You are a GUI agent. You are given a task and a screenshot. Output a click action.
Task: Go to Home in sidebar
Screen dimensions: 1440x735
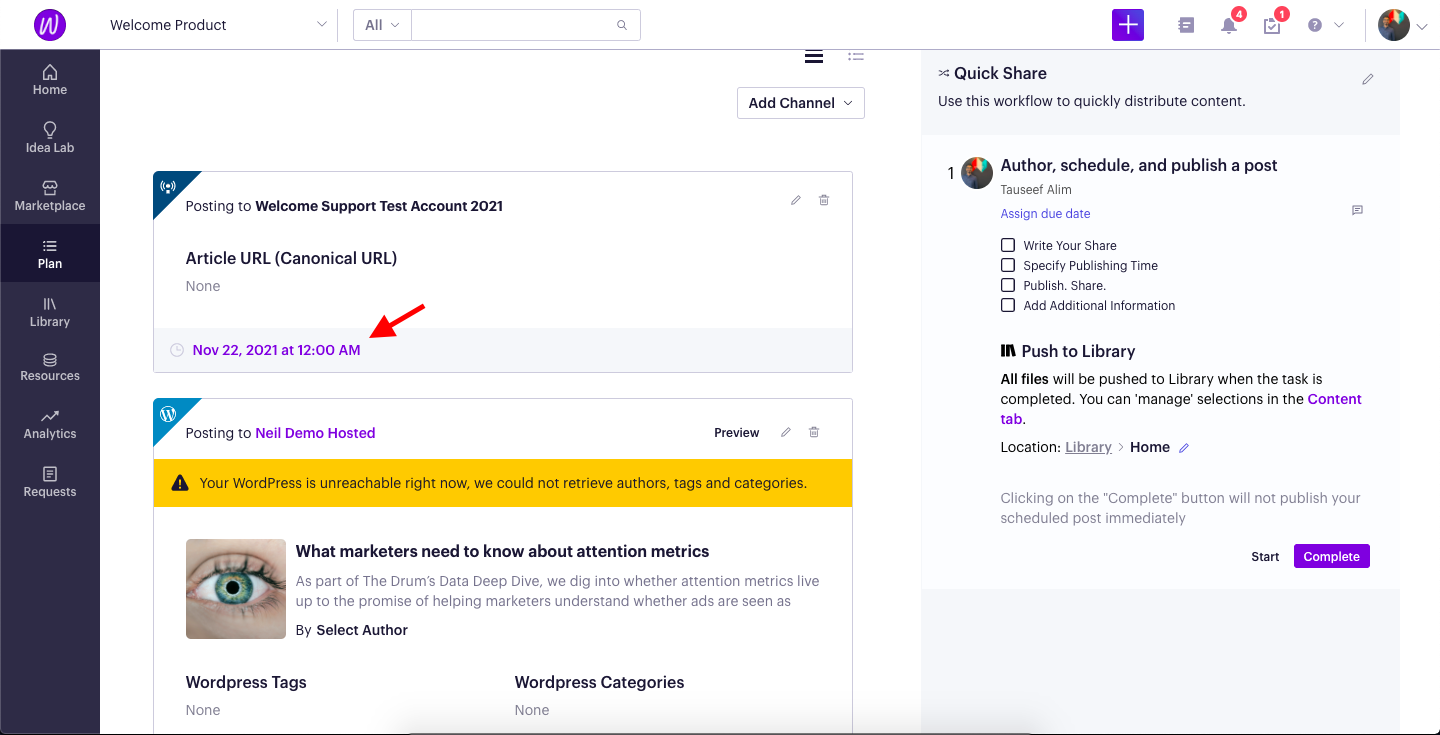(x=50, y=80)
